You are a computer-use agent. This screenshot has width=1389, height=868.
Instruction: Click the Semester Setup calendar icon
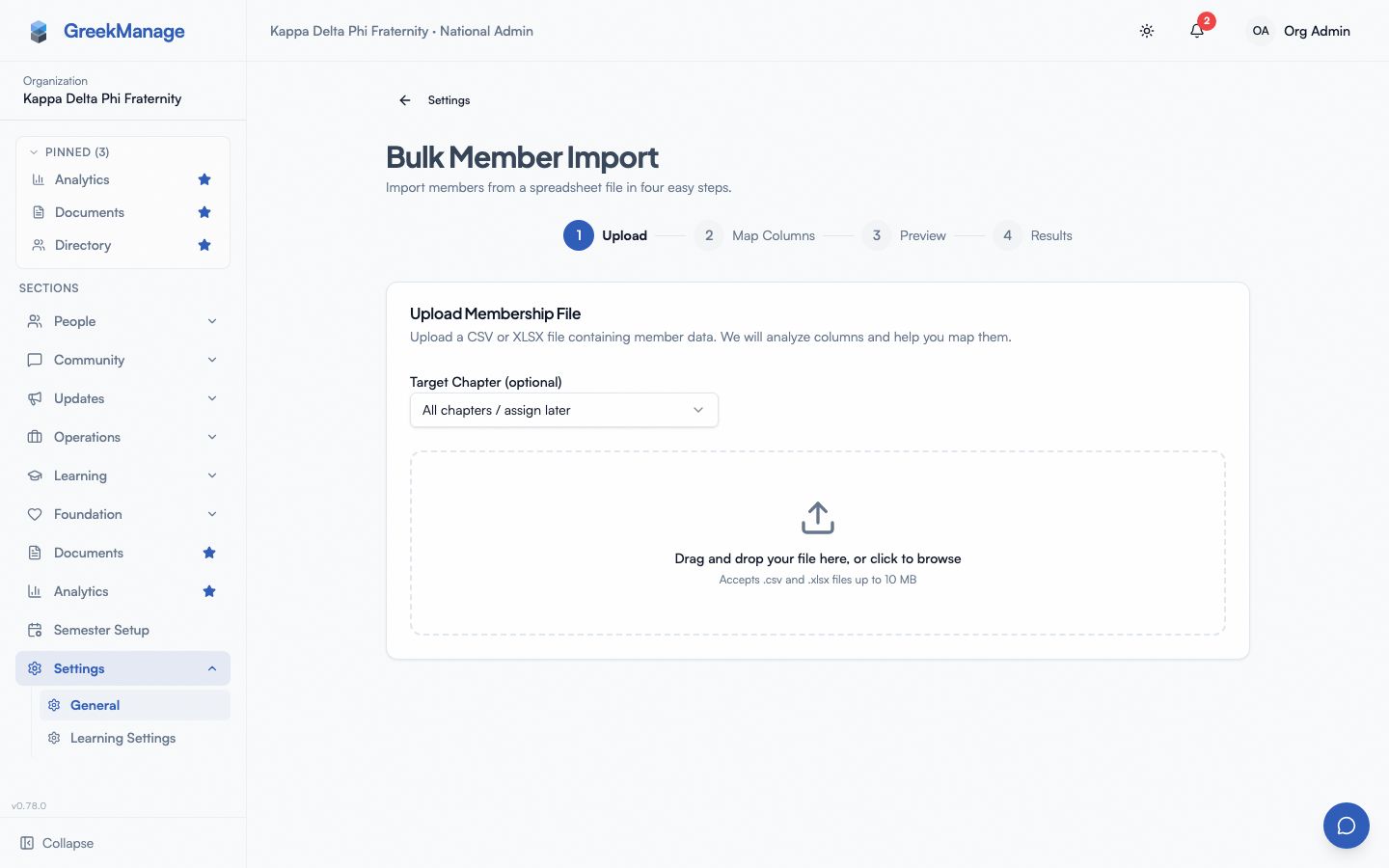[x=35, y=630]
